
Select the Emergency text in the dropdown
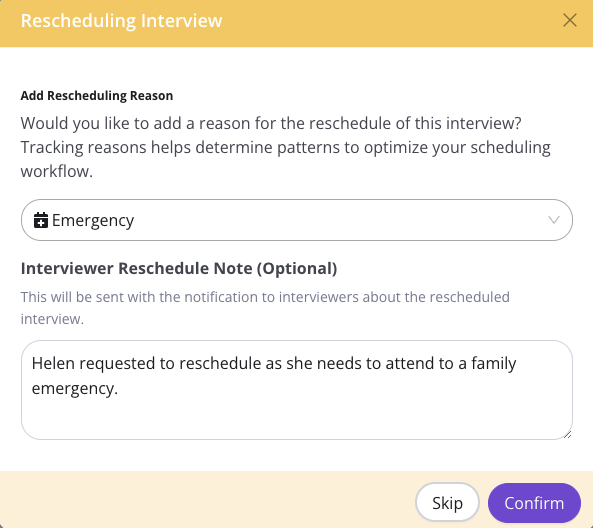[93, 220]
